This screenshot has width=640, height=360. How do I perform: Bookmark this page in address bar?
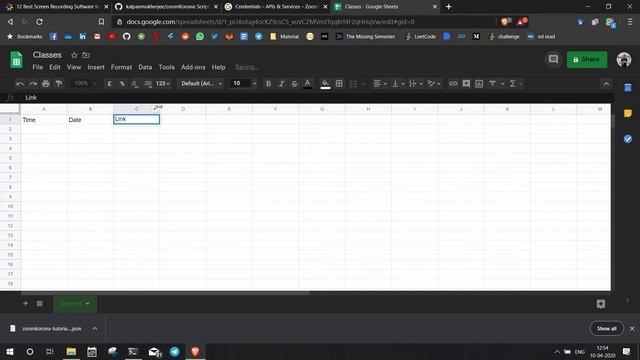[x=101, y=22]
